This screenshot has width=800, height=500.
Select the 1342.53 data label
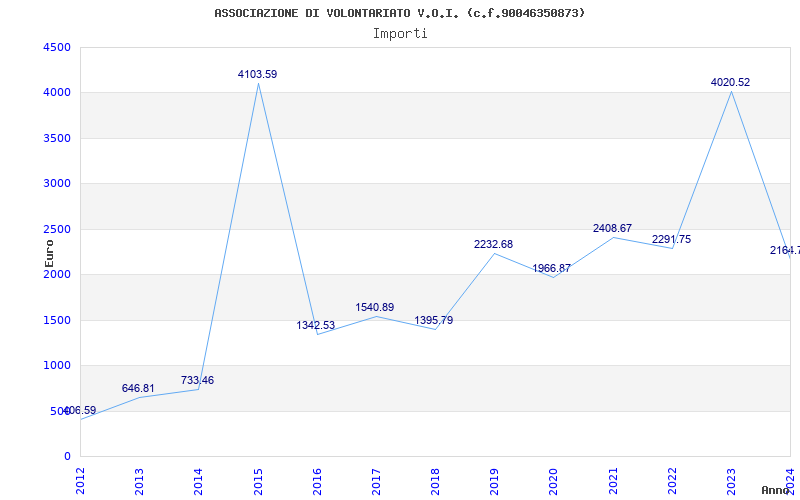(x=316, y=326)
